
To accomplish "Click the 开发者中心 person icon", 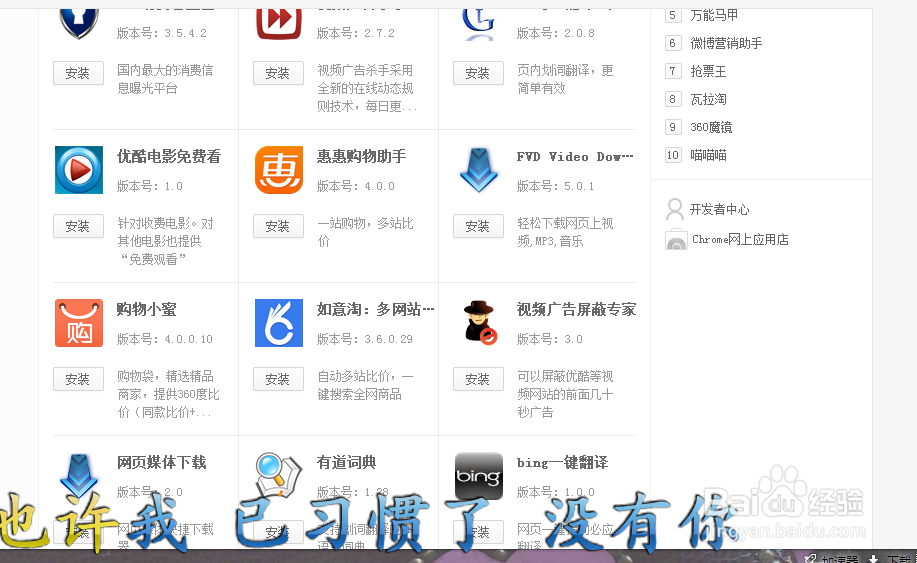I will click(x=674, y=209).
